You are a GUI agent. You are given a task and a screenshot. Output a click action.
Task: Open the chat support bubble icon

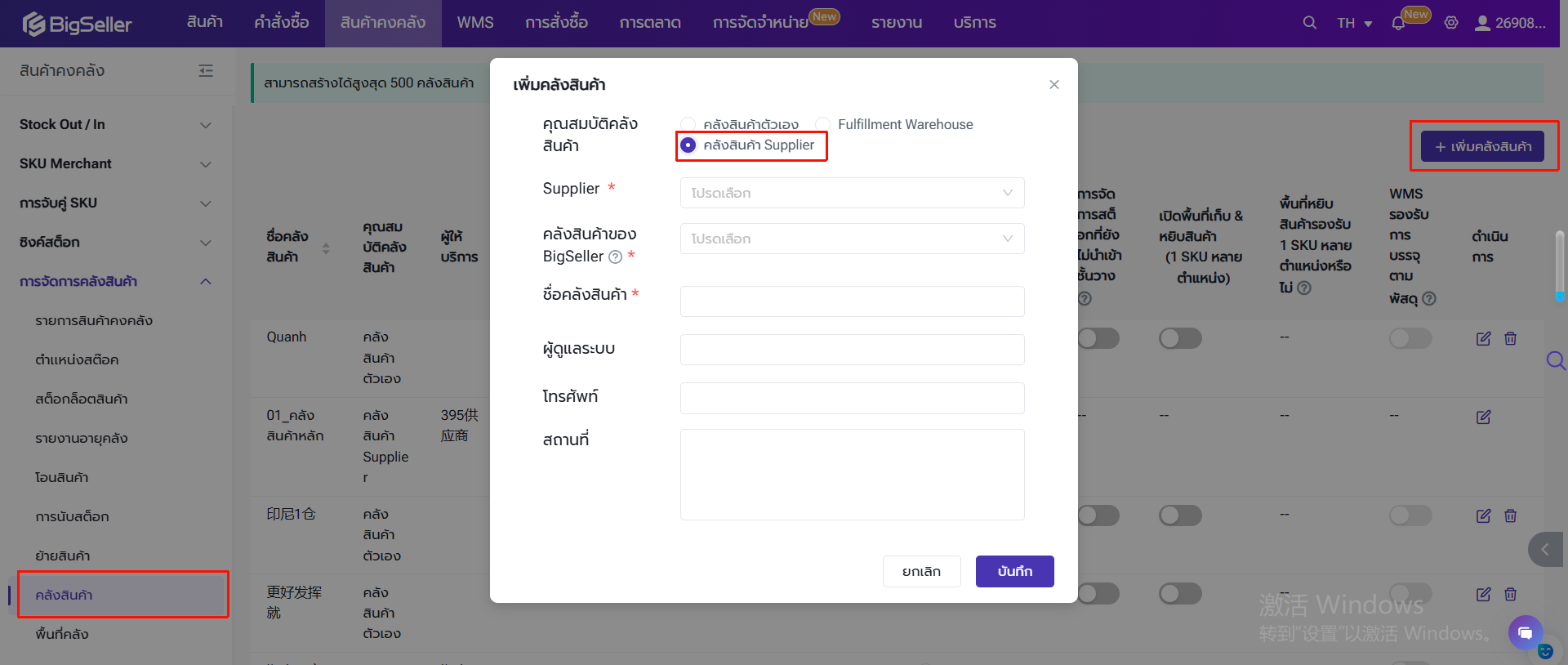(1525, 632)
